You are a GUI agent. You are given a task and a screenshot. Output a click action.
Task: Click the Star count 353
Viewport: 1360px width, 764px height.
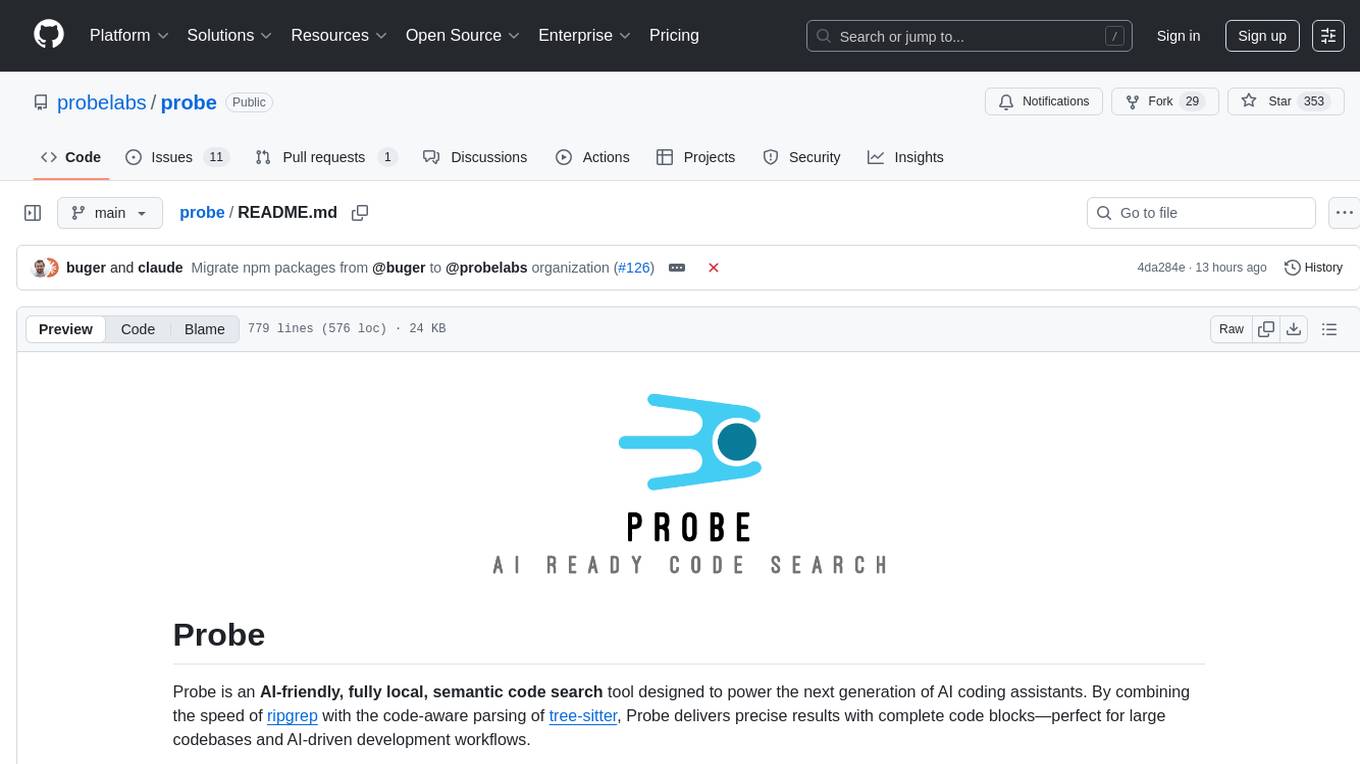1313,102
